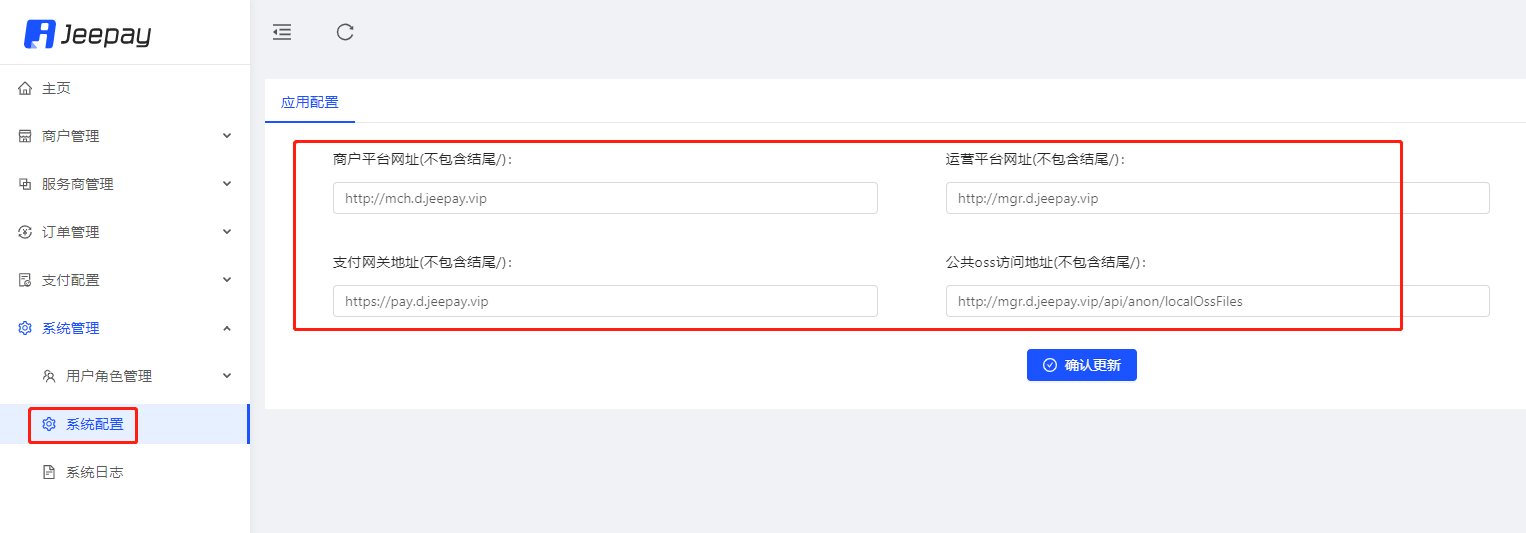Click the document icon beside 系统日志
Viewport: 1526px width, 533px height.
pyautogui.click(x=49, y=472)
